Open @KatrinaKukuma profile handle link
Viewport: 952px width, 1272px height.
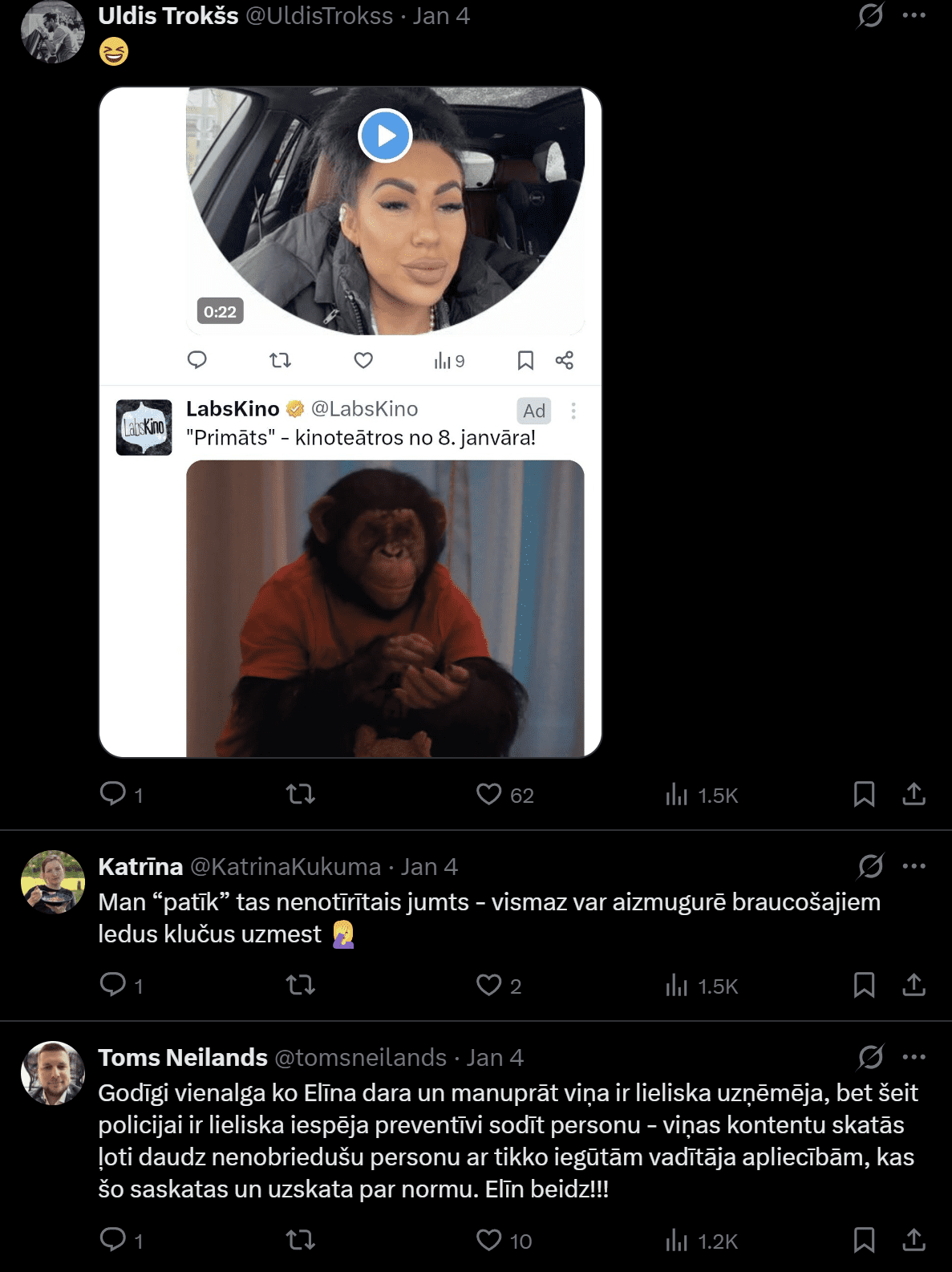pos(285,867)
